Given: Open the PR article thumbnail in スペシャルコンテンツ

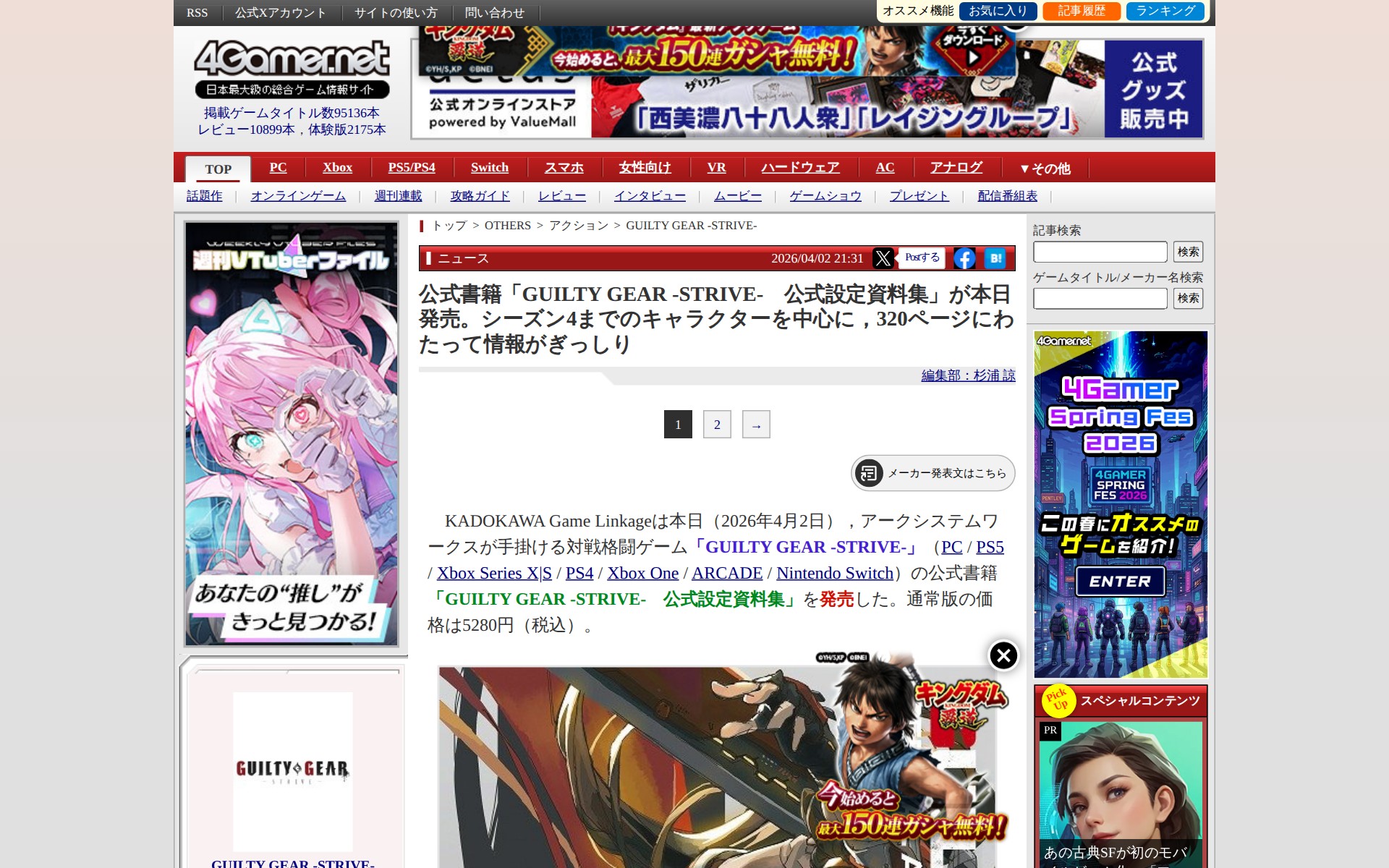Looking at the screenshot, I should coord(1120,795).
